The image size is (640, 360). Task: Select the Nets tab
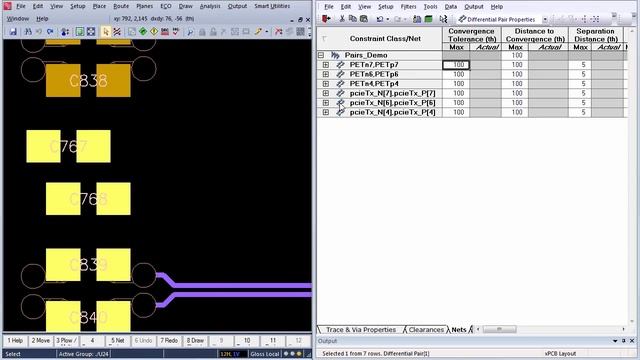click(459, 329)
